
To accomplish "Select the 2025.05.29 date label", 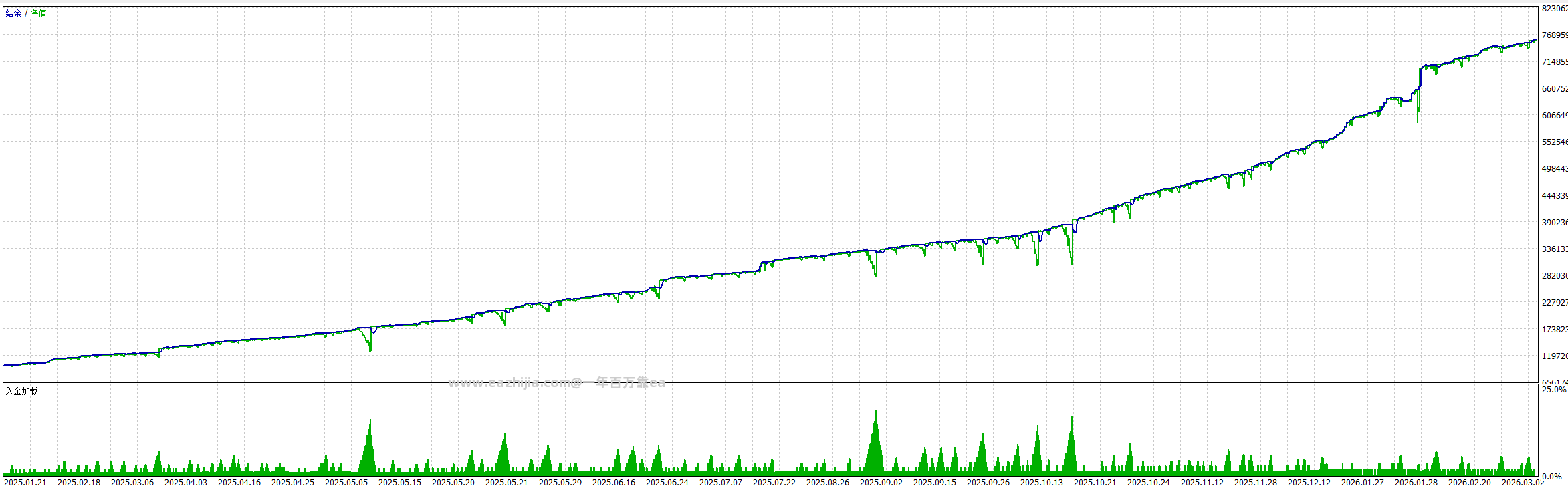I will (560, 482).
